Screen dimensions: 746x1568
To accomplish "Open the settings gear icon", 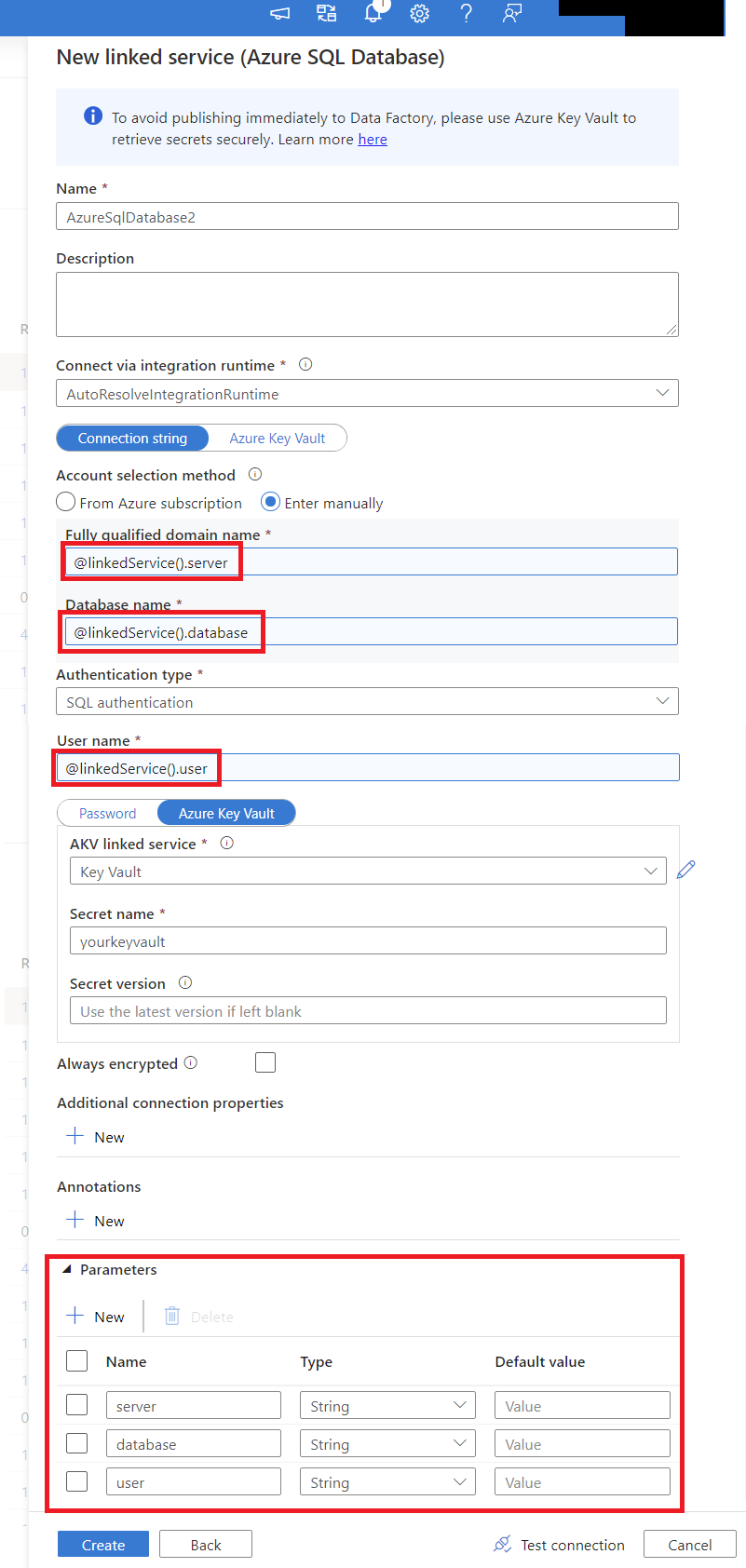I will (x=419, y=13).
